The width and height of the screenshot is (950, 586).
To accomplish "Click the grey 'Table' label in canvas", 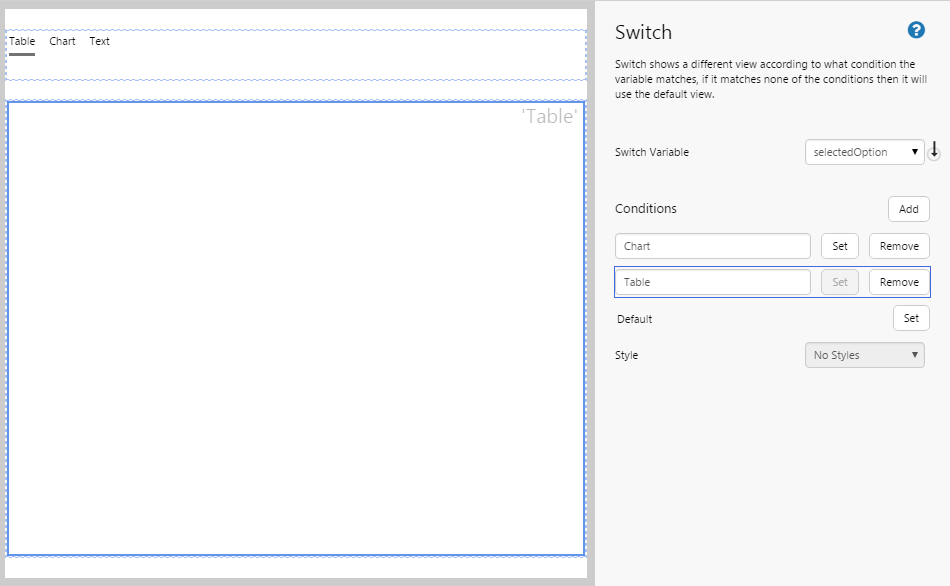I will pyautogui.click(x=549, y=117).
